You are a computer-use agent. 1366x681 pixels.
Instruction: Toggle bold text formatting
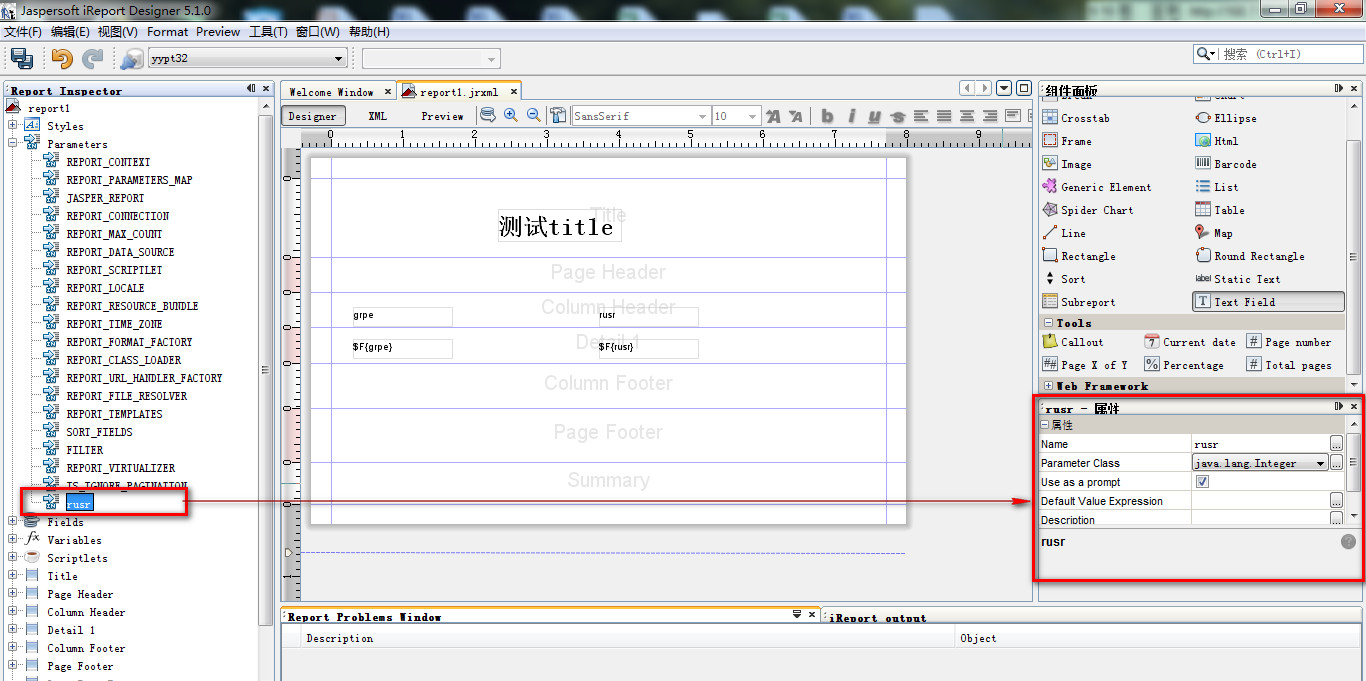(827, 116)
